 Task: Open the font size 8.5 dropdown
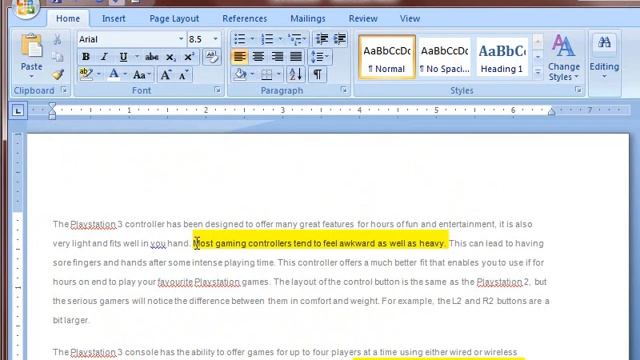point(216,39)
